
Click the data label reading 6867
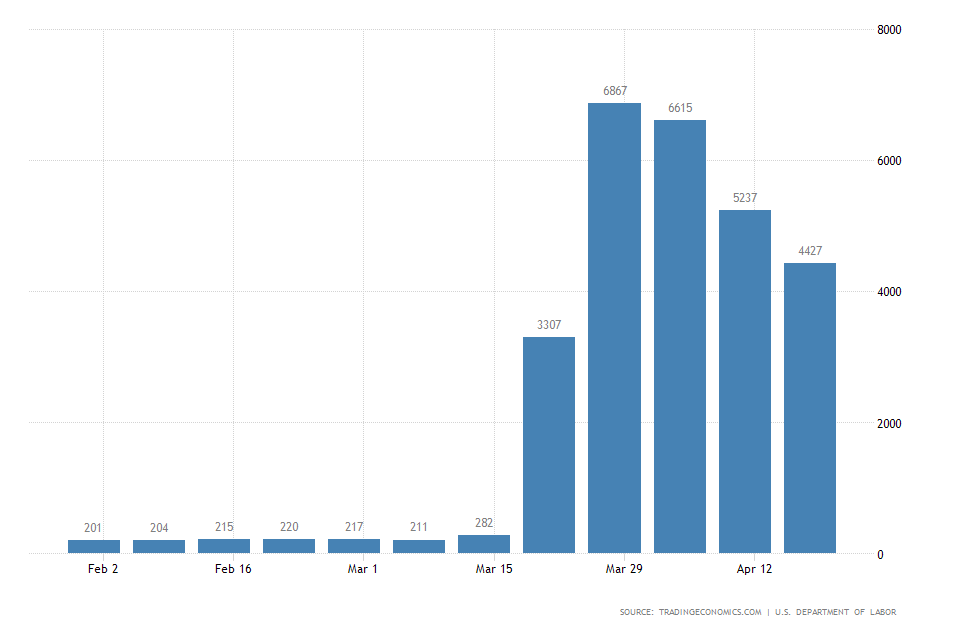(613, 91)
